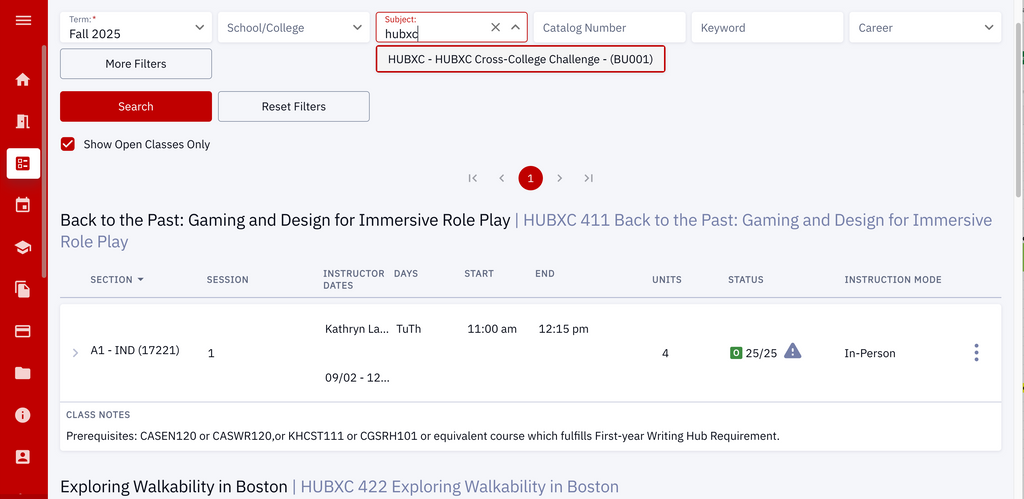Screen dimensions: 1024x499
Task: Go to Home via the house icon
Action: (23, 80)
